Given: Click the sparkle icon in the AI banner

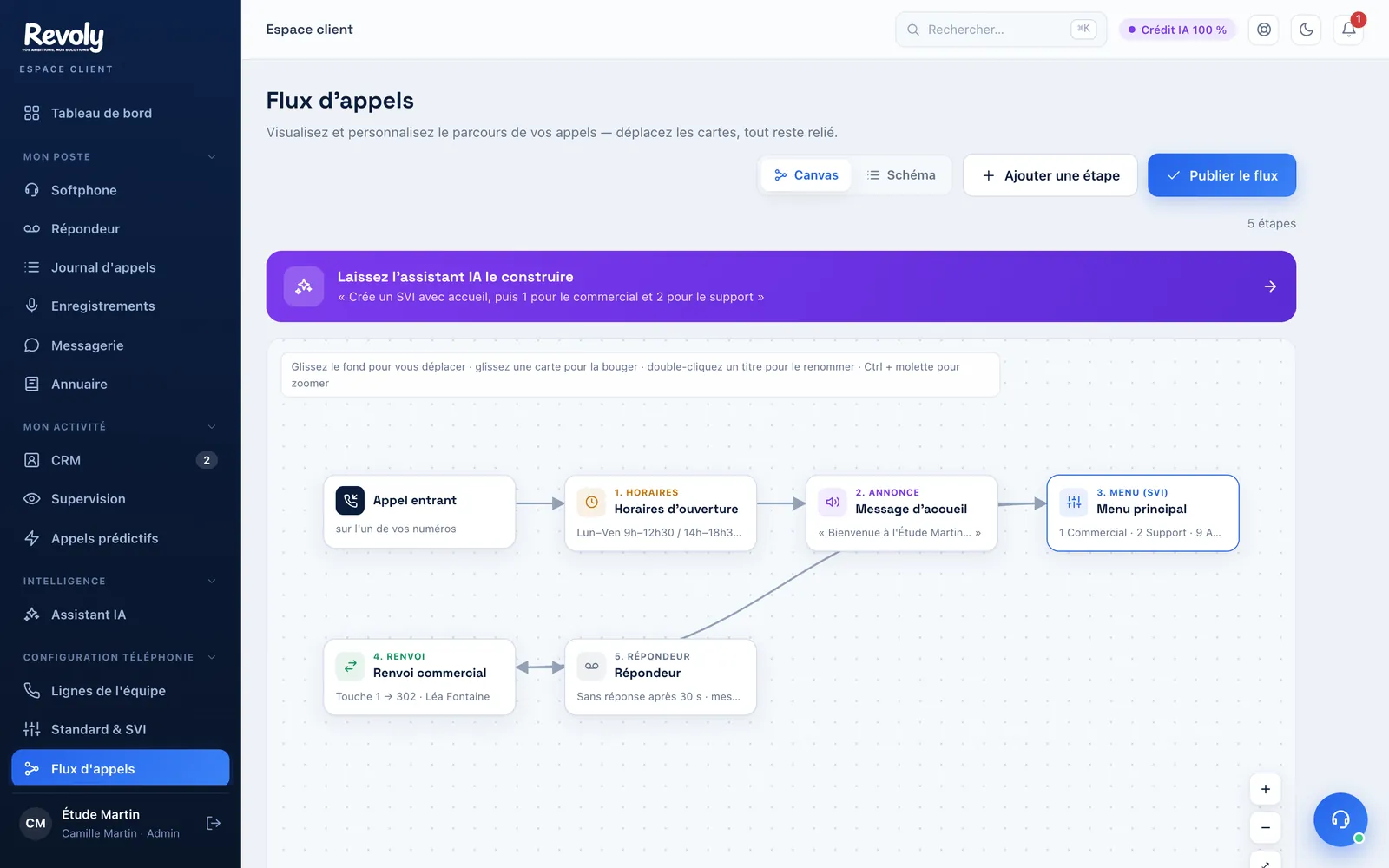Looking at the screenshot, I should pos(304,286).
